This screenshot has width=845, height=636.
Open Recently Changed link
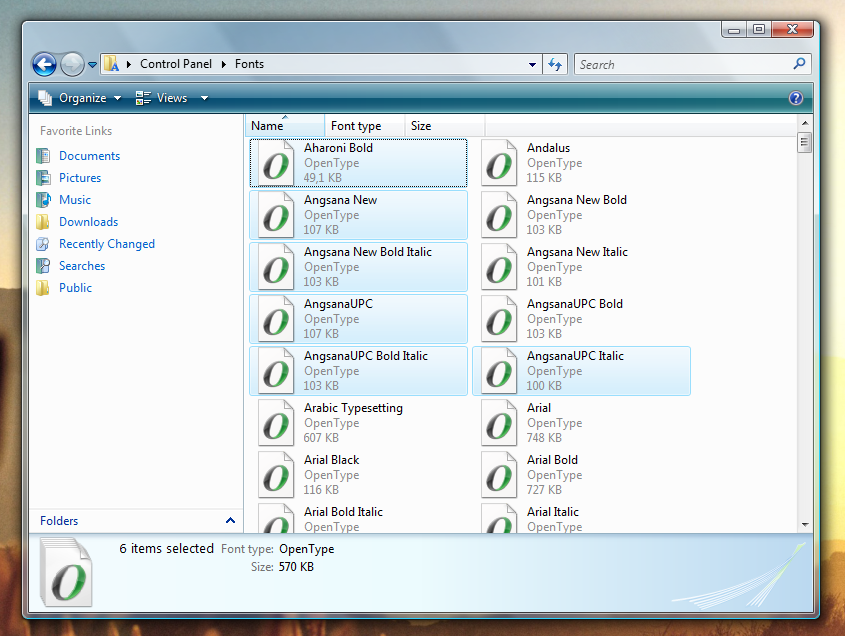click(107, 244)
